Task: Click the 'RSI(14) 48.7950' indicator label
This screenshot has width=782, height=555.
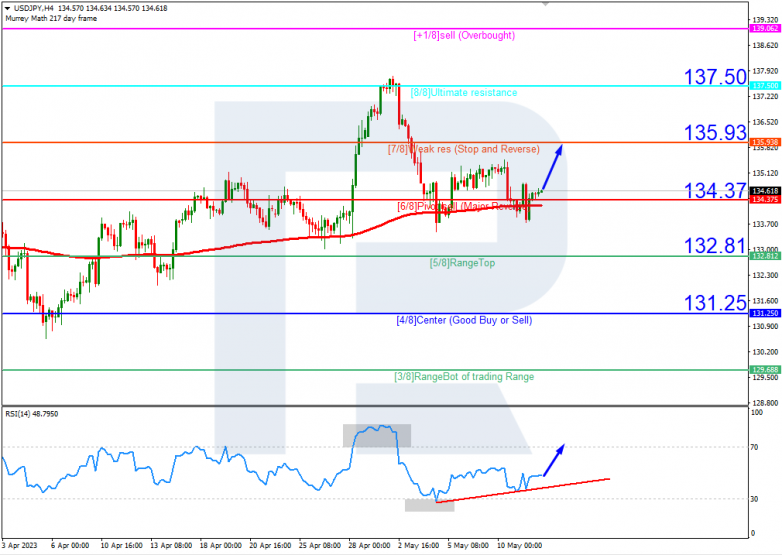Action: 31,414
